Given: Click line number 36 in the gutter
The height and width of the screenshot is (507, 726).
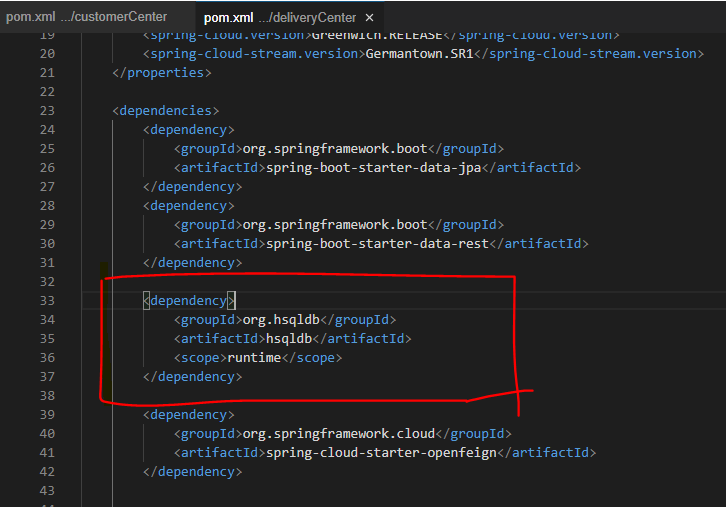Looking at the screenshot, I should (x=47, y=357).
